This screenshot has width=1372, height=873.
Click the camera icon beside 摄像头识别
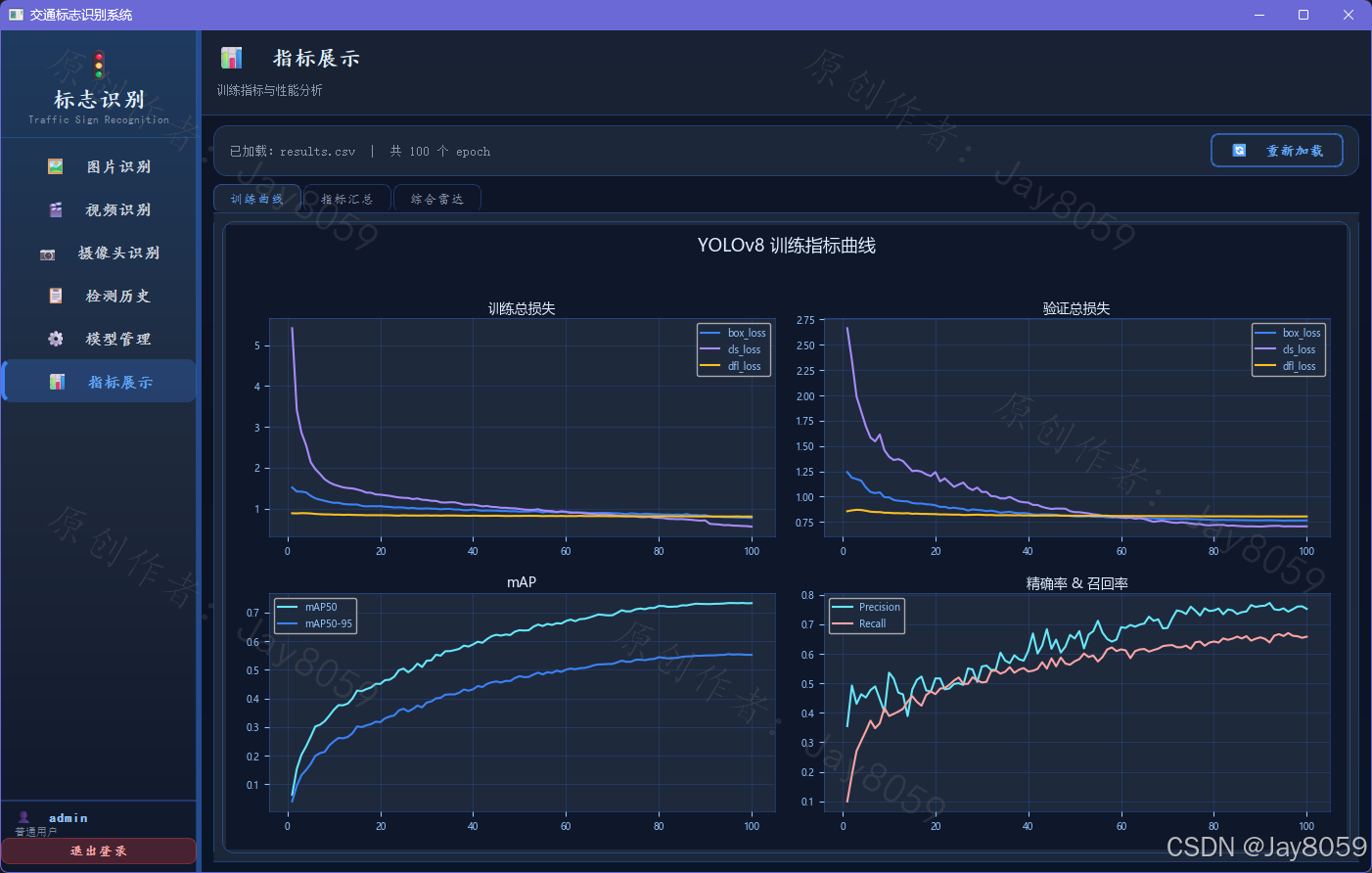click(47, 253)
